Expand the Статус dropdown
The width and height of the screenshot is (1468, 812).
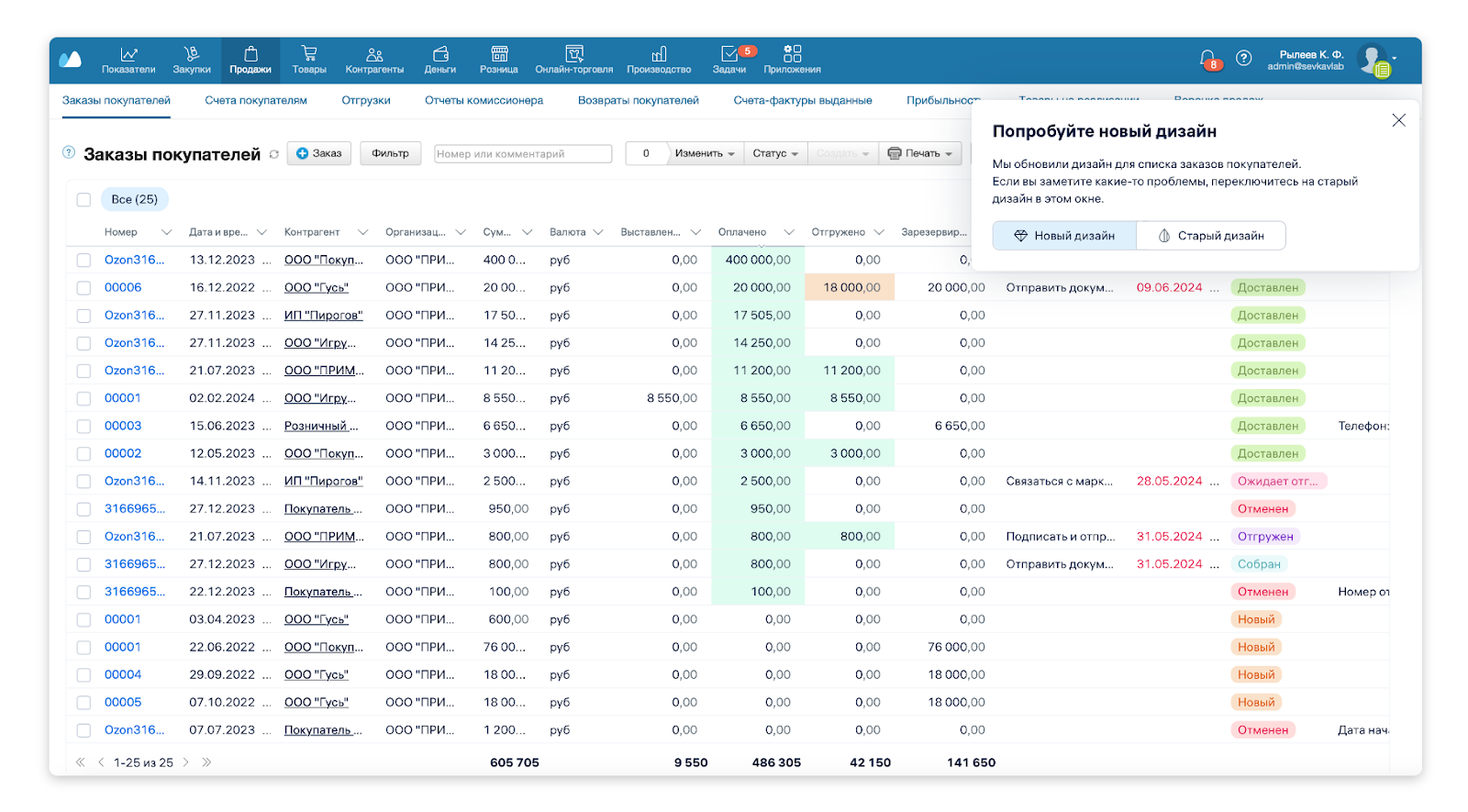[x=775, y=153]
